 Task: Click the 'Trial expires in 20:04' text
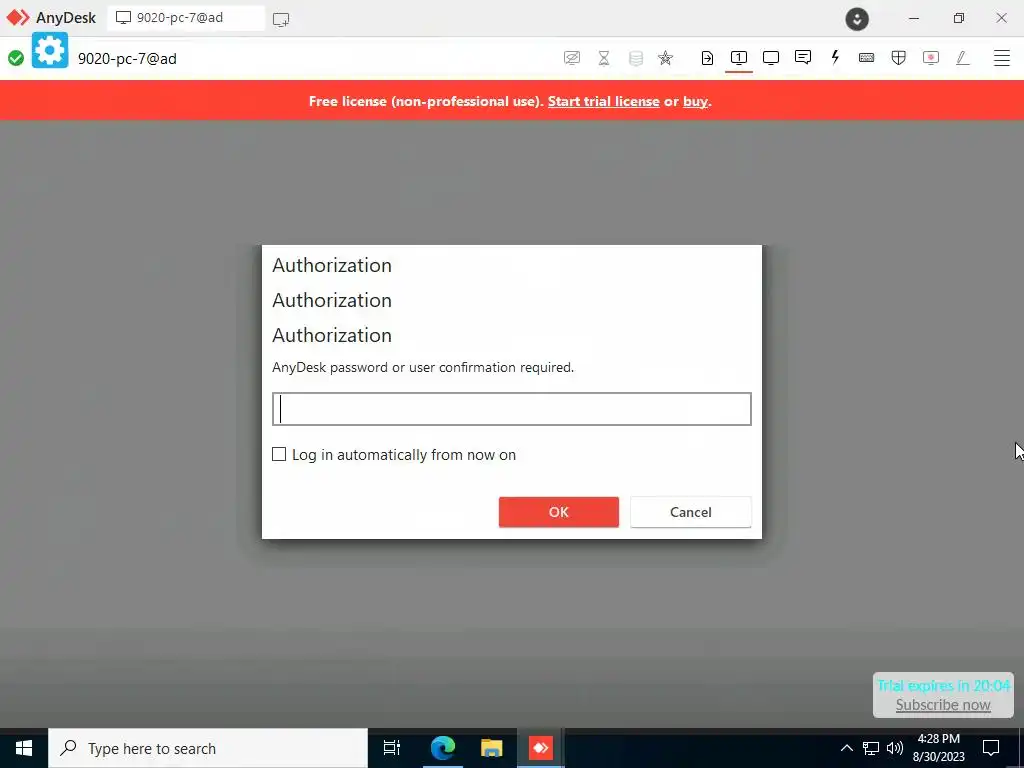pos(944,685)
